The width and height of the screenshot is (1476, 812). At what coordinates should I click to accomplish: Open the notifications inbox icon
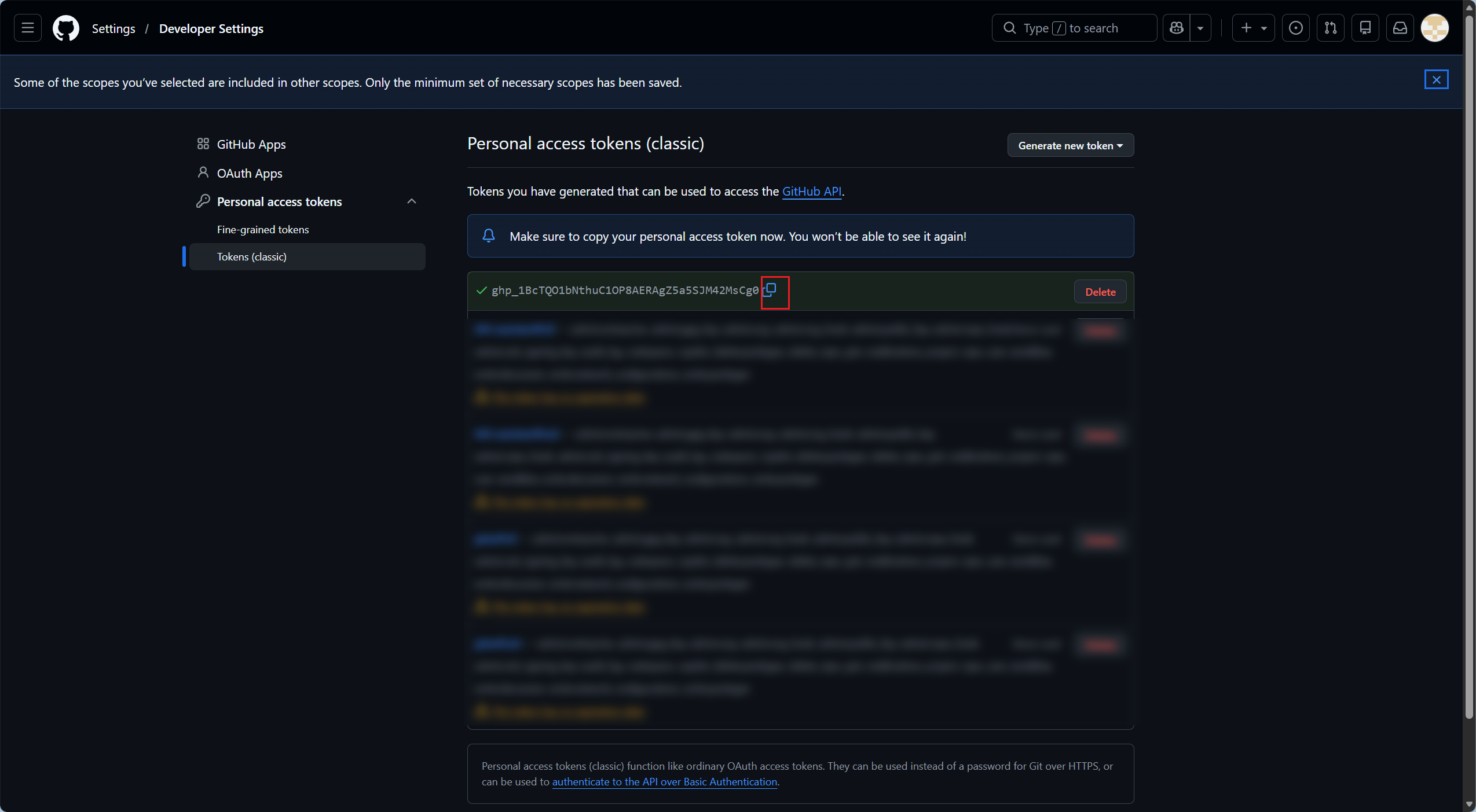[x=1400, y=28]
